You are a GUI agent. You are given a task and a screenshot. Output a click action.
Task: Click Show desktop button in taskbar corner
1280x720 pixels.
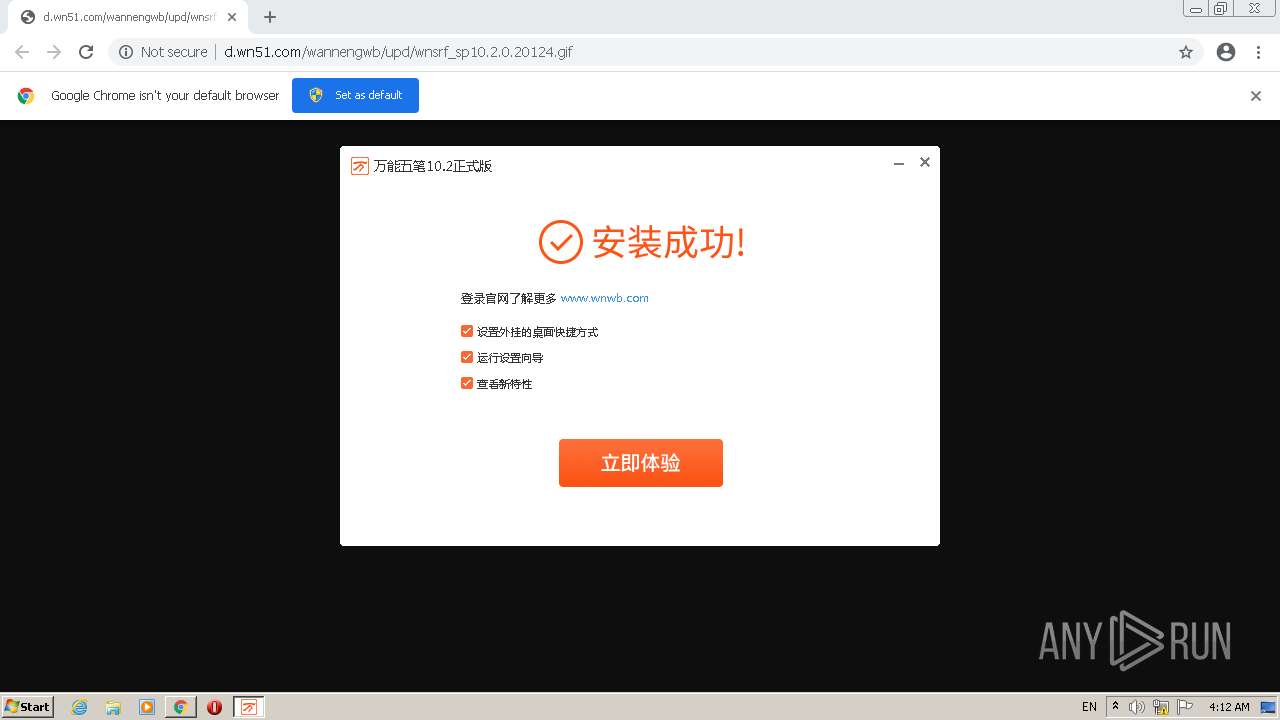pos(1268,707)
